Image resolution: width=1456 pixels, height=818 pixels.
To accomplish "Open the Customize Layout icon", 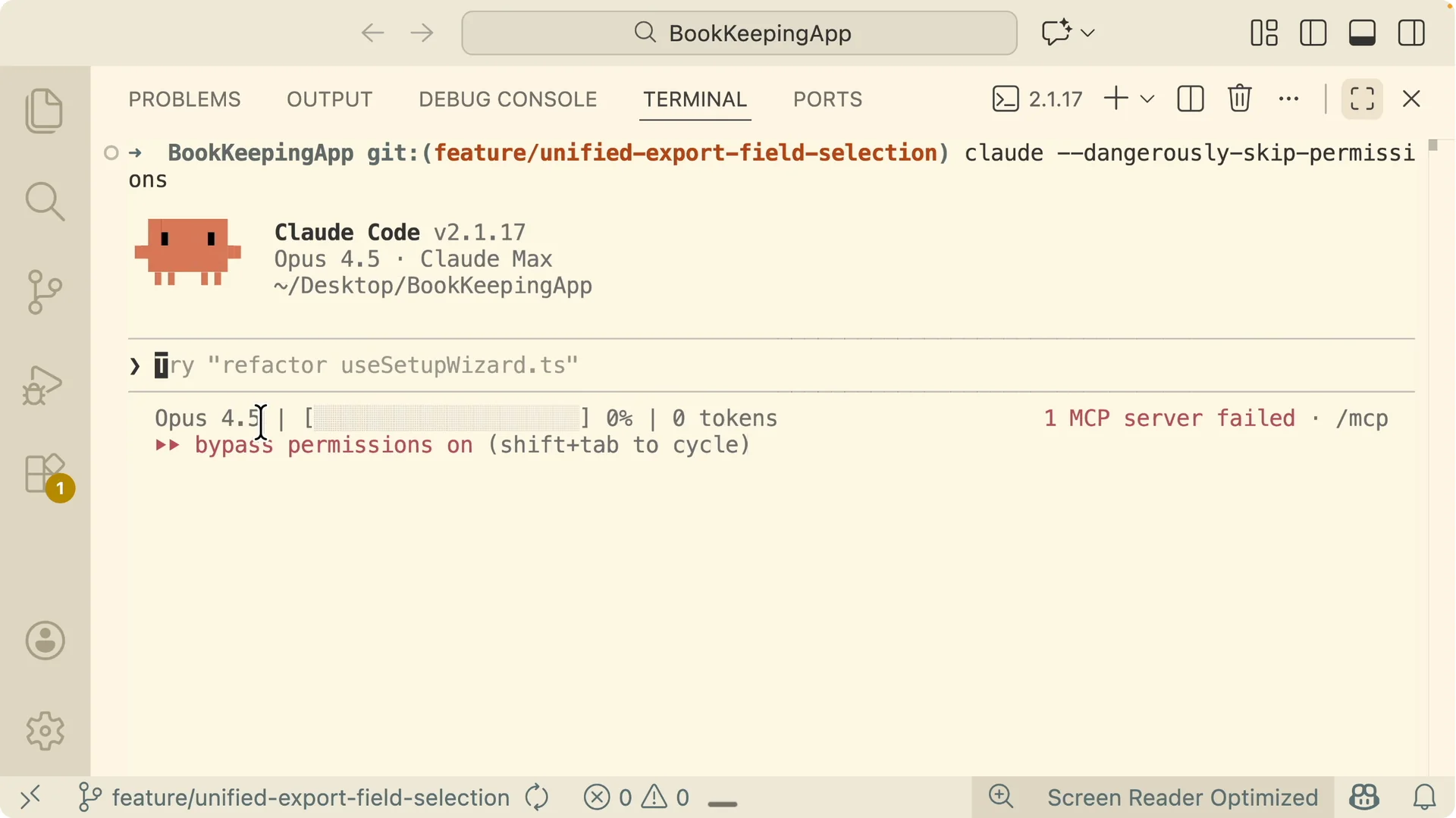I will tap(1264, 33).
